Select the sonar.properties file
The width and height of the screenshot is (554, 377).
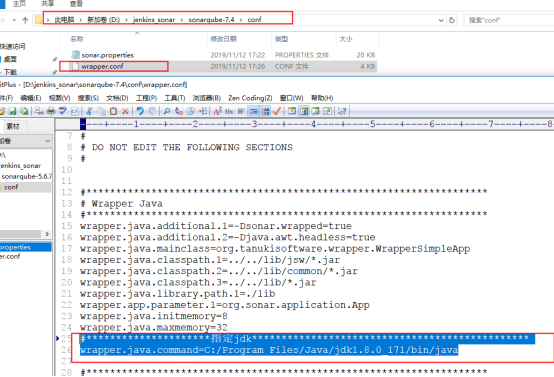(x=107, y=55)
